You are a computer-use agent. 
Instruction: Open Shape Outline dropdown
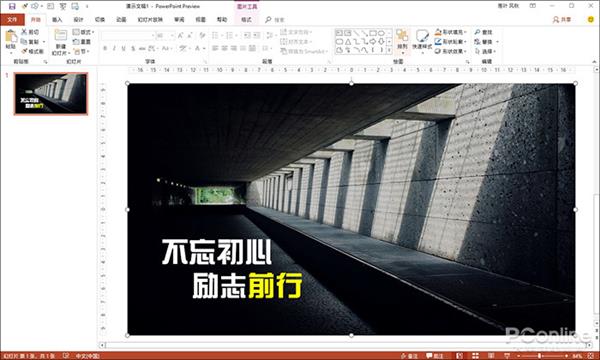click(x=451, y=42)
